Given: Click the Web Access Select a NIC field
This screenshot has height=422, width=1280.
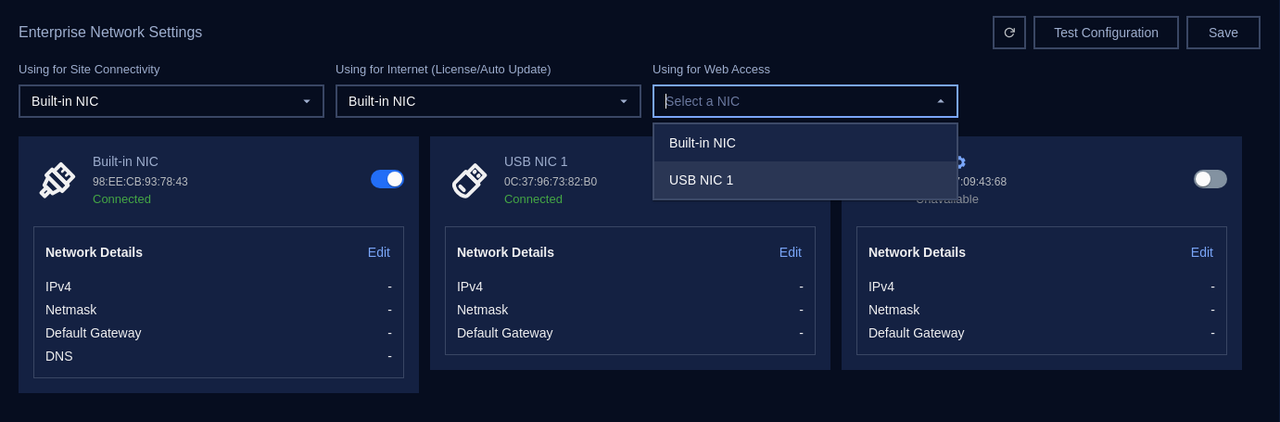Looking at the screenshot, I should (805, 101).
